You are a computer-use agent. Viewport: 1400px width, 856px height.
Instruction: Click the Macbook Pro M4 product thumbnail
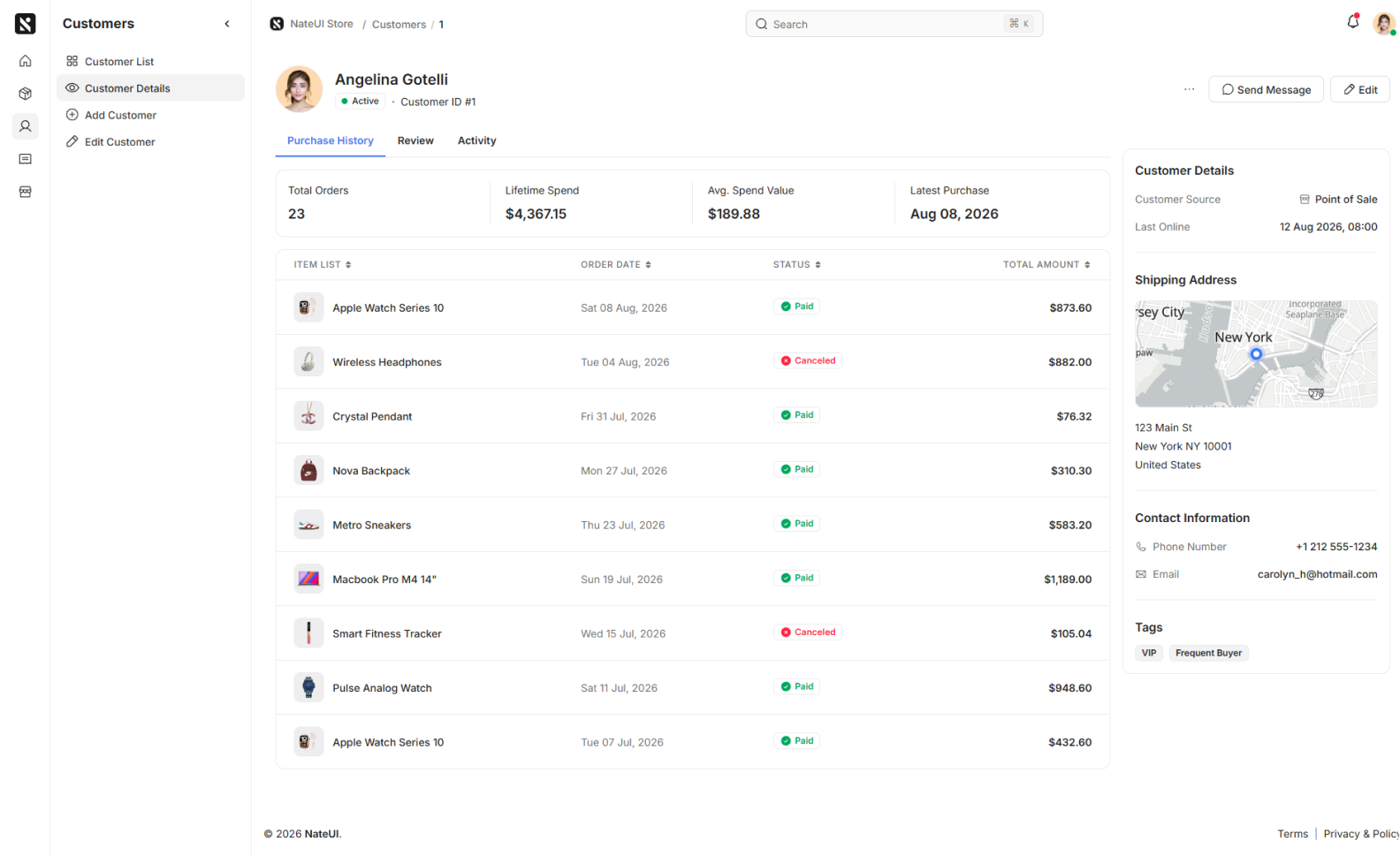click(308, 580)
